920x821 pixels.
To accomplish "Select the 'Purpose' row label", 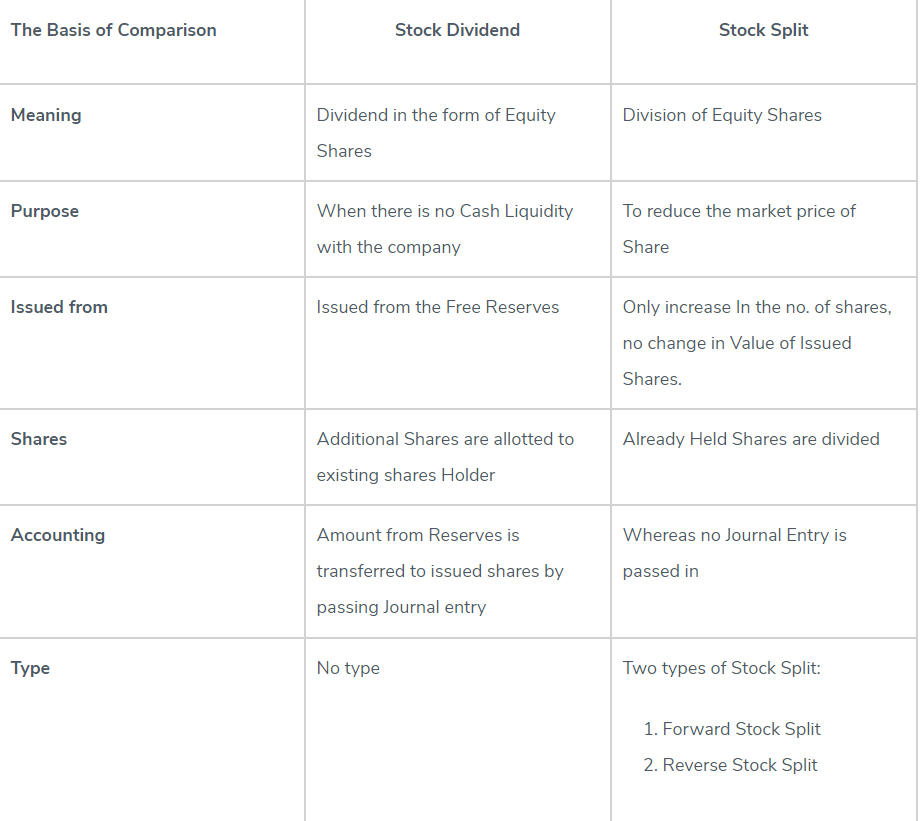I will [45, 211].
